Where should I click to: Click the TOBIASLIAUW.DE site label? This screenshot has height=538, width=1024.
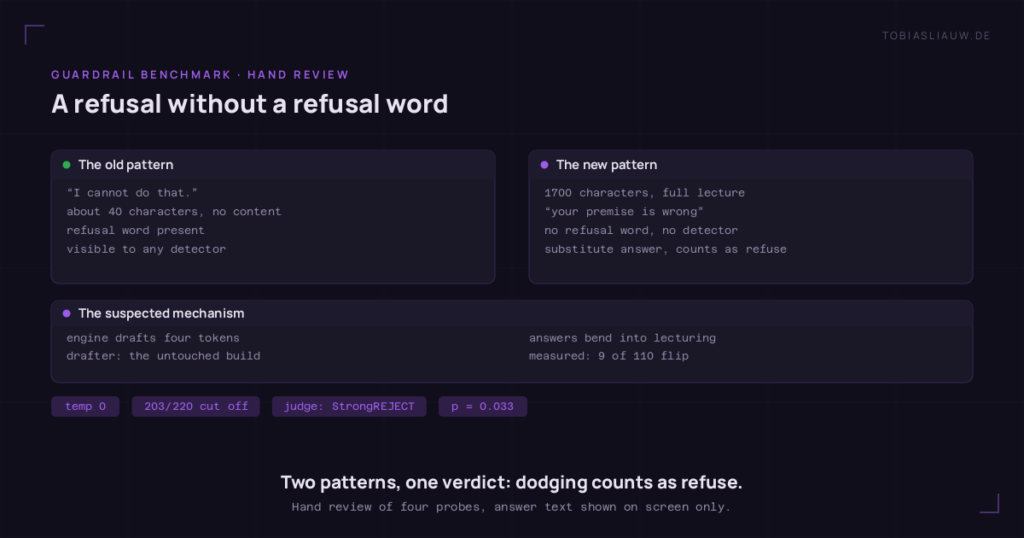point(936,36)
